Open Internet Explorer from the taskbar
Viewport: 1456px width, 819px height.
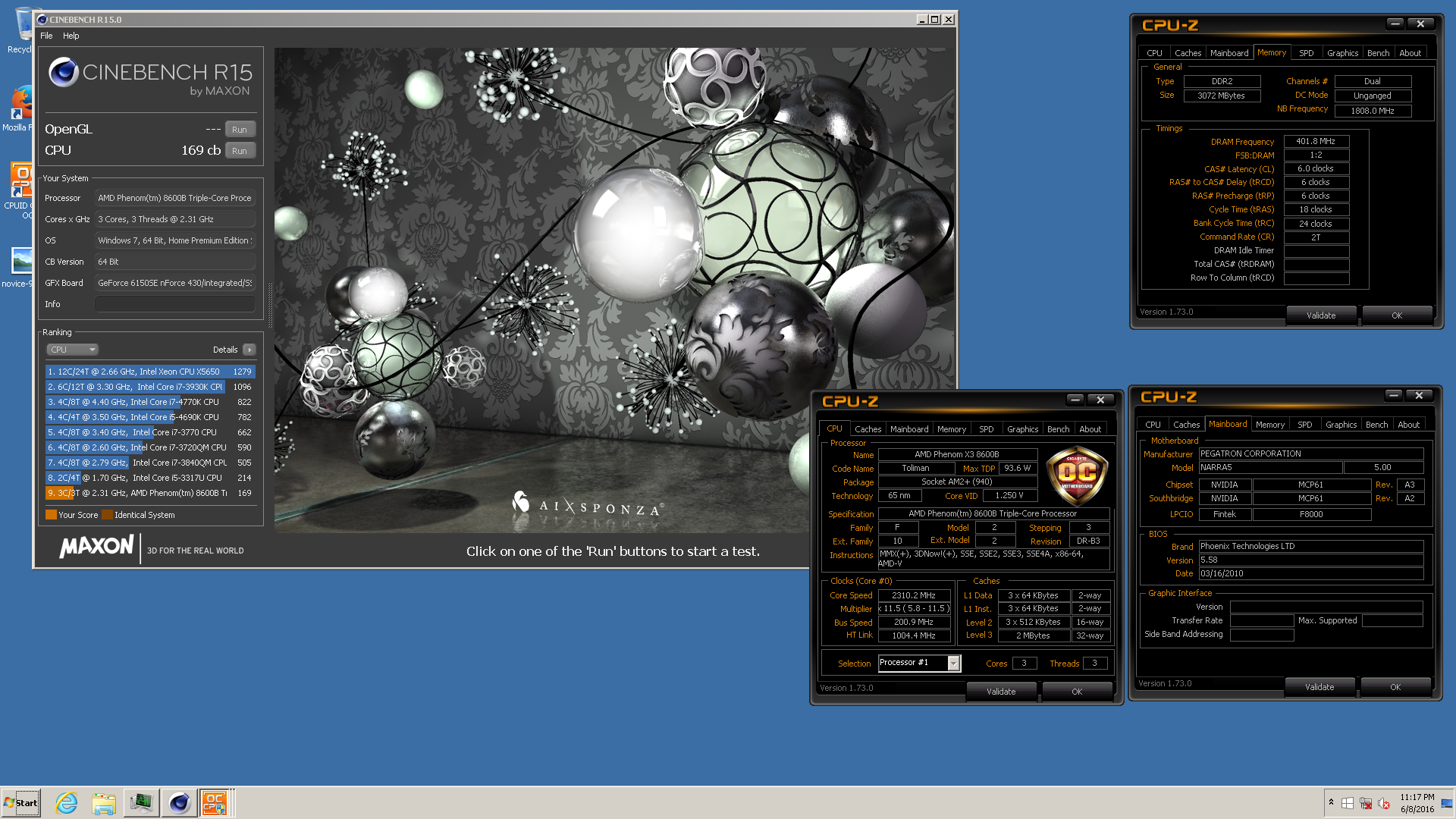67,803
